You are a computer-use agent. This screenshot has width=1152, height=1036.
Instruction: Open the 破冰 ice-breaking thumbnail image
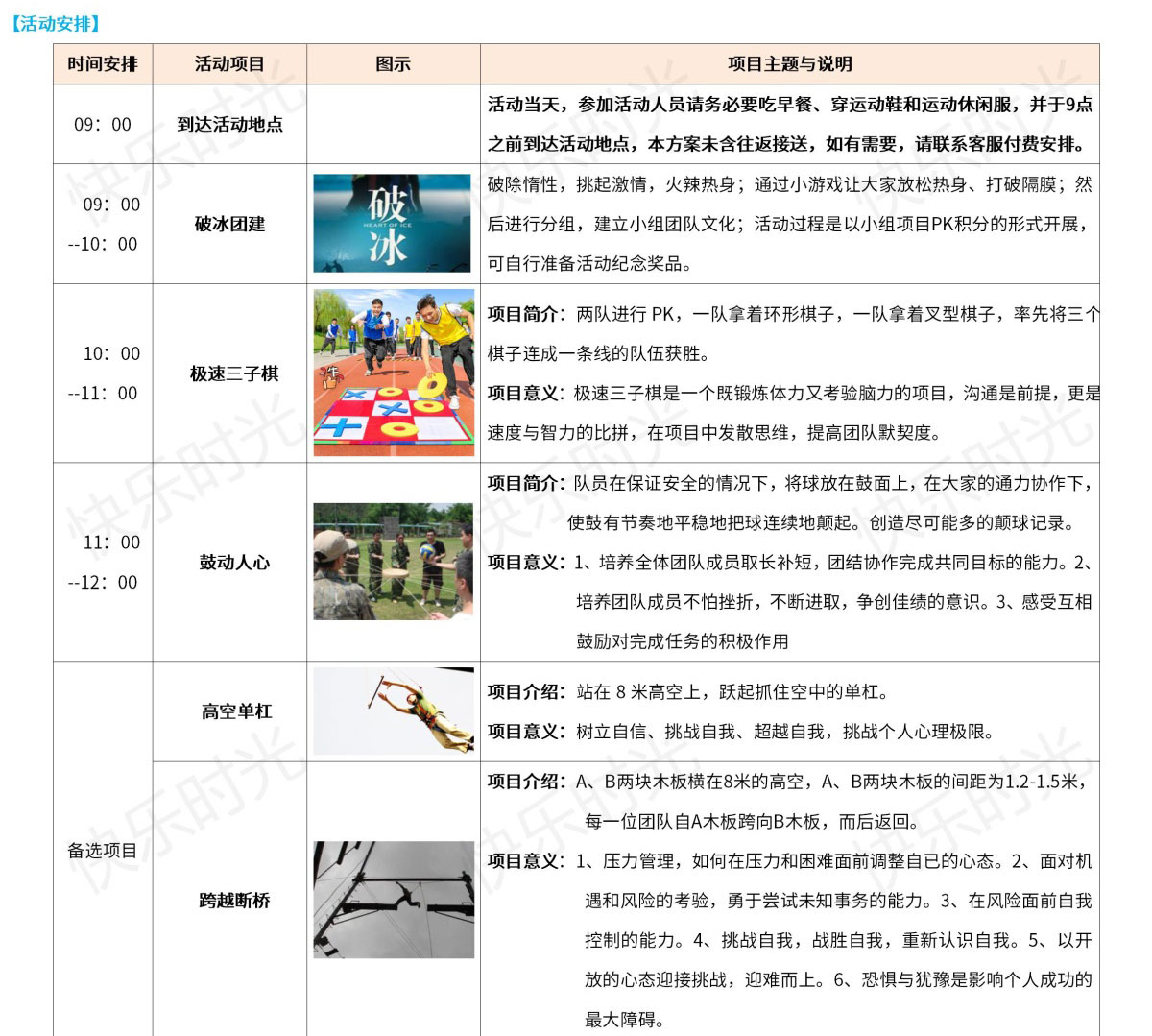pyautogui.click(x=393, y=223)
